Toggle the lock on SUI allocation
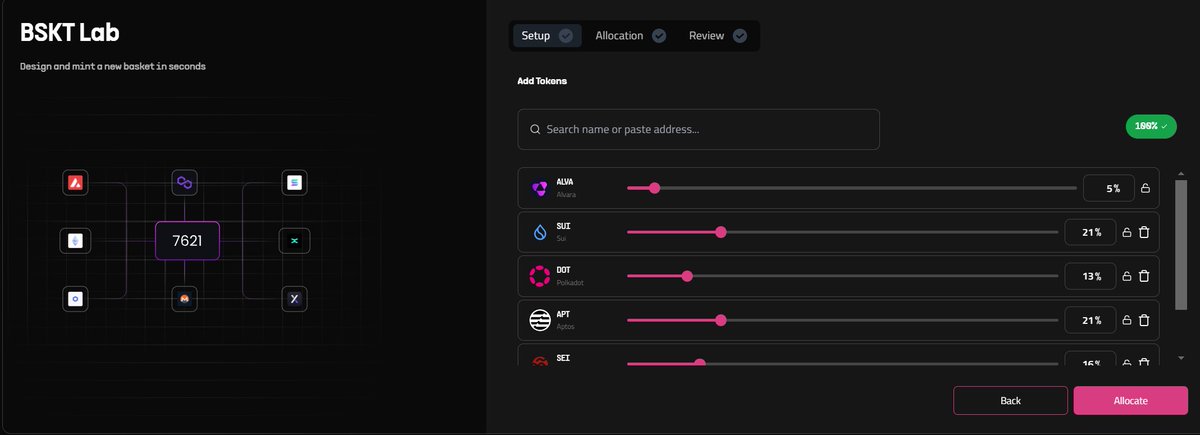The image size is (1200, 435). [x=1126, y=232]
